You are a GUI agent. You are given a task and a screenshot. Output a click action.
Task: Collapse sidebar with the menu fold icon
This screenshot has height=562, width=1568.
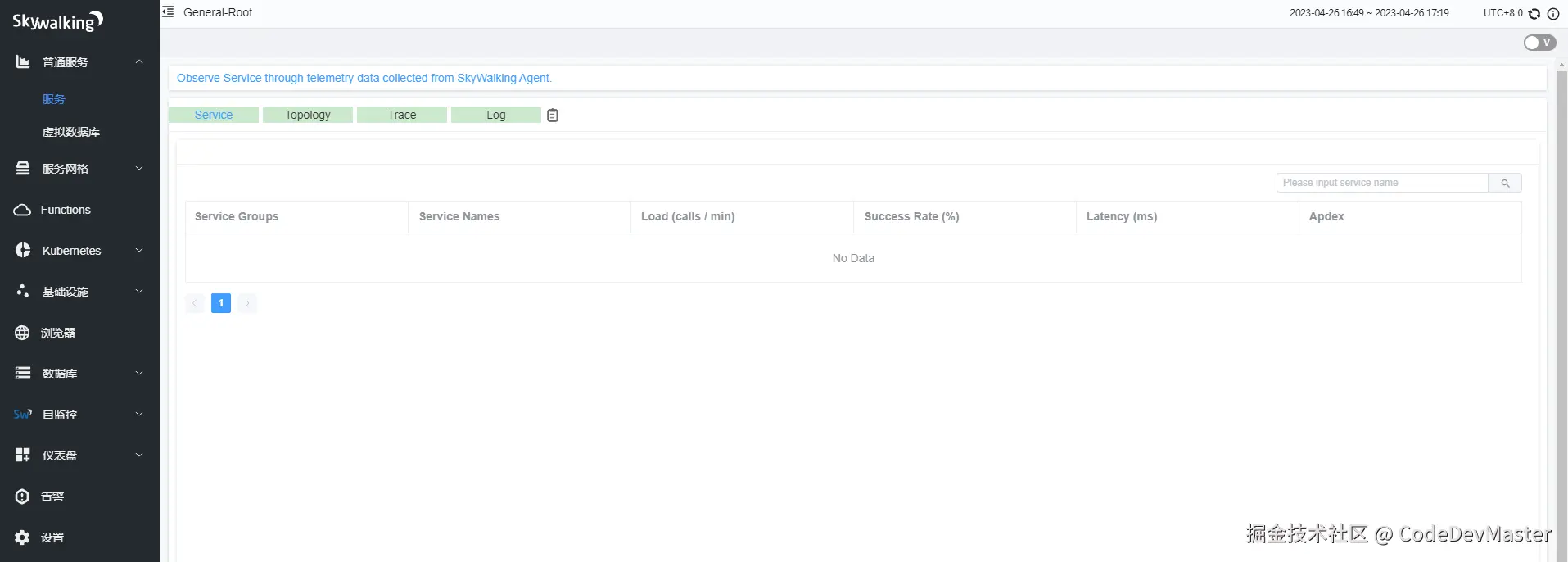168,12
